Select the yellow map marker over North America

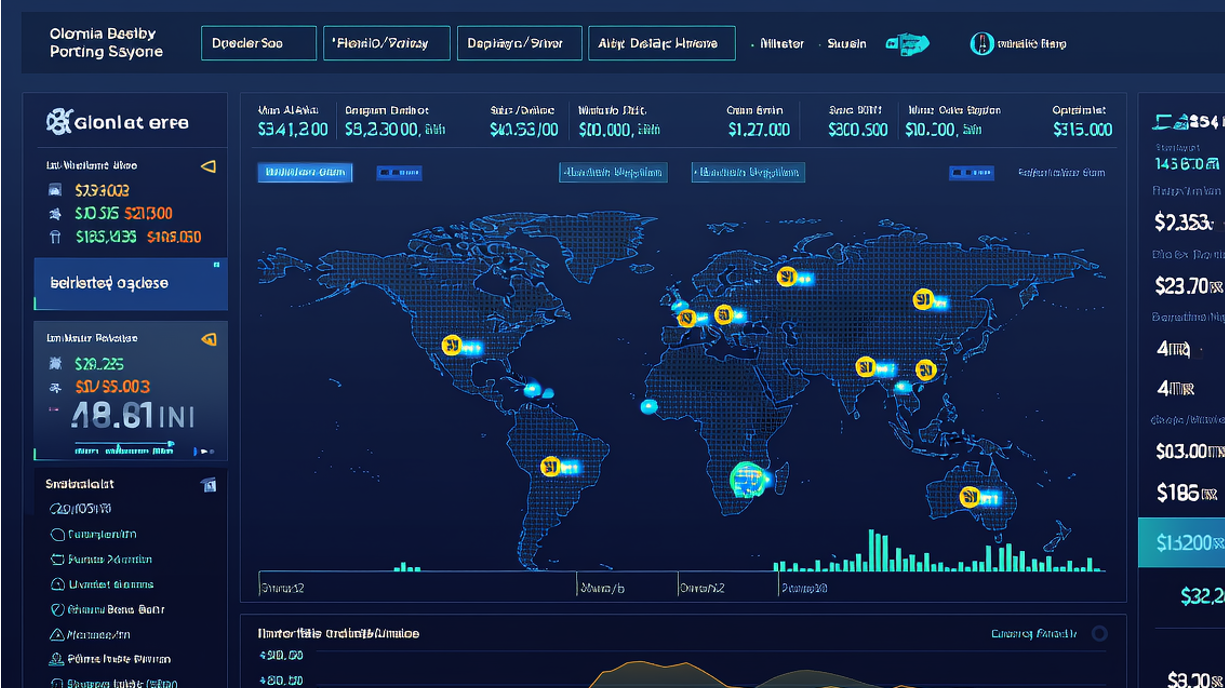(451, 345)
